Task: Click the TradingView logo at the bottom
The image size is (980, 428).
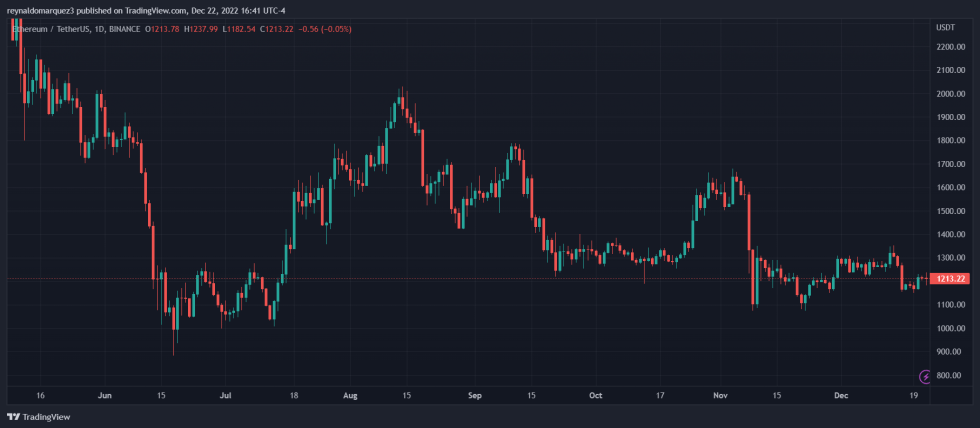Action: pos(39,417)
